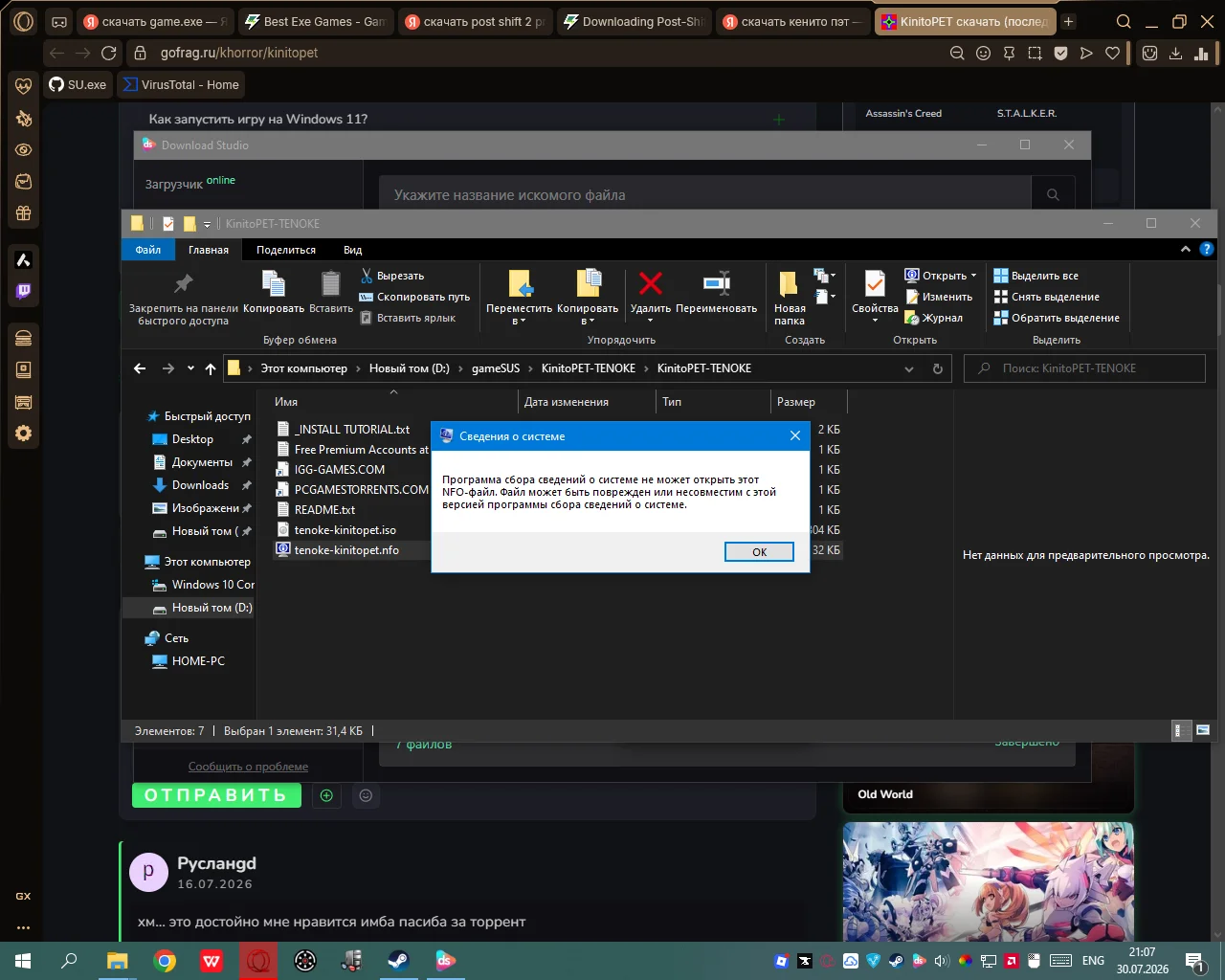Select _INSTALL TUTORIAL.txt file
The height and width of the screenshot is (980, 1225).
pyautogui.click(x=352, y=430)
